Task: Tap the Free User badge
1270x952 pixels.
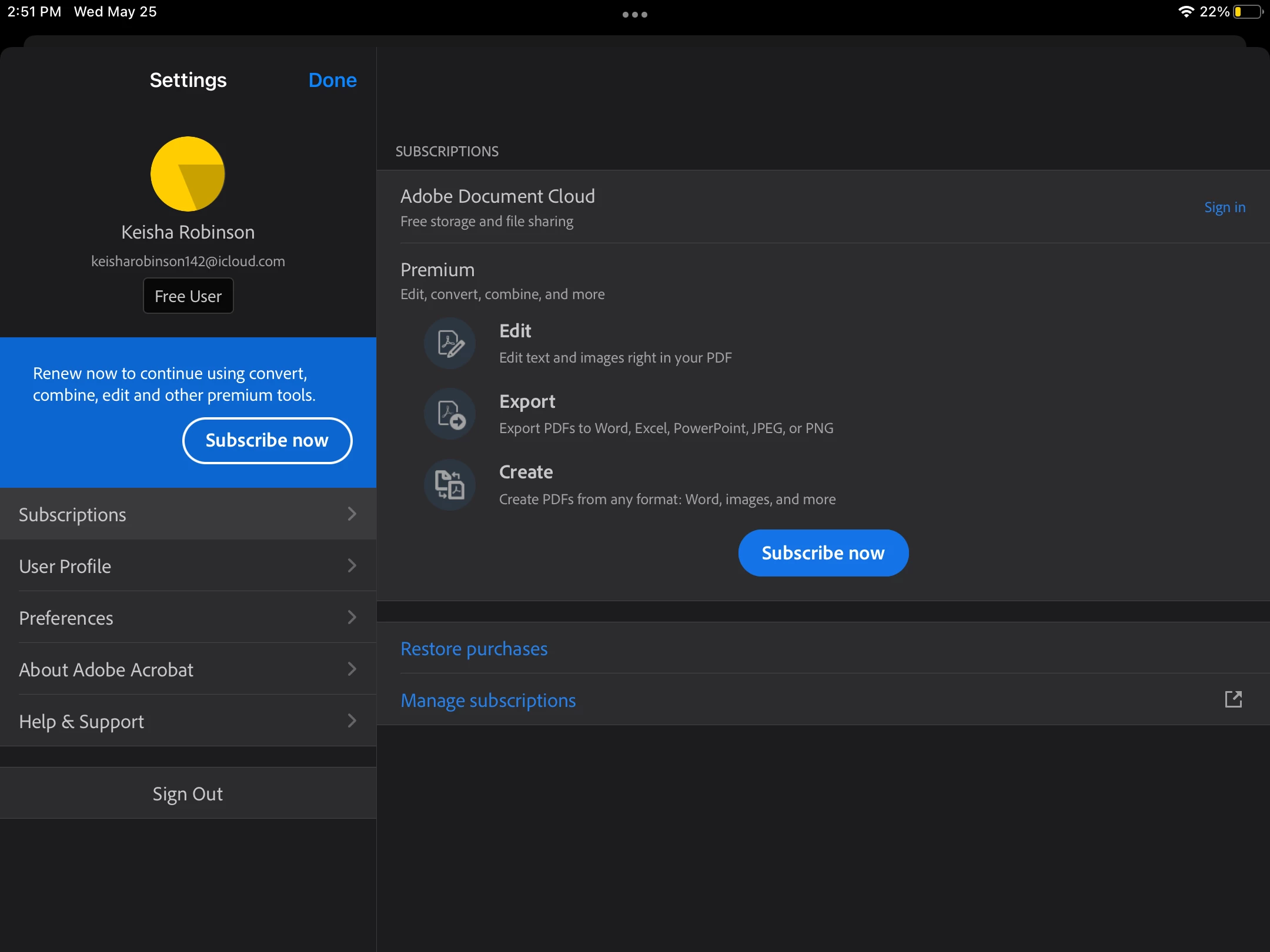Action: (x=188, y=296)
